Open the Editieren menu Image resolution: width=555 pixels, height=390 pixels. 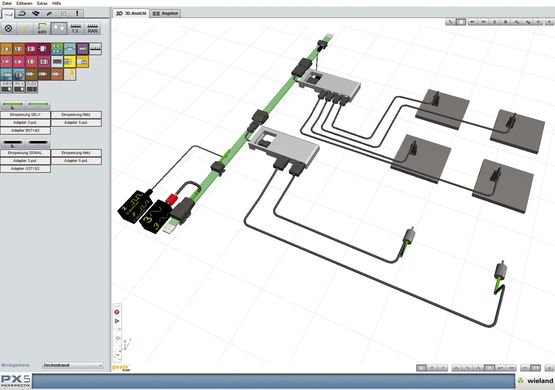coord(24,3)
